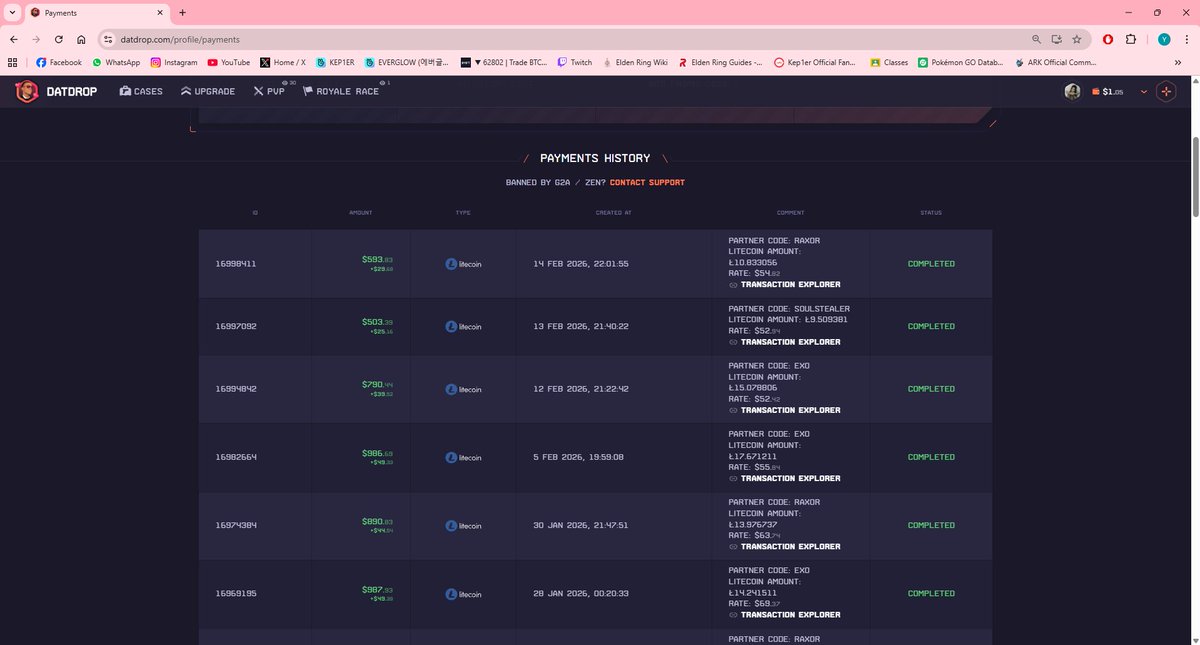Viewport: 1200px width, 645px height.
Task: Click Litecoin icon in row 16994842
Action: [451, 389]
